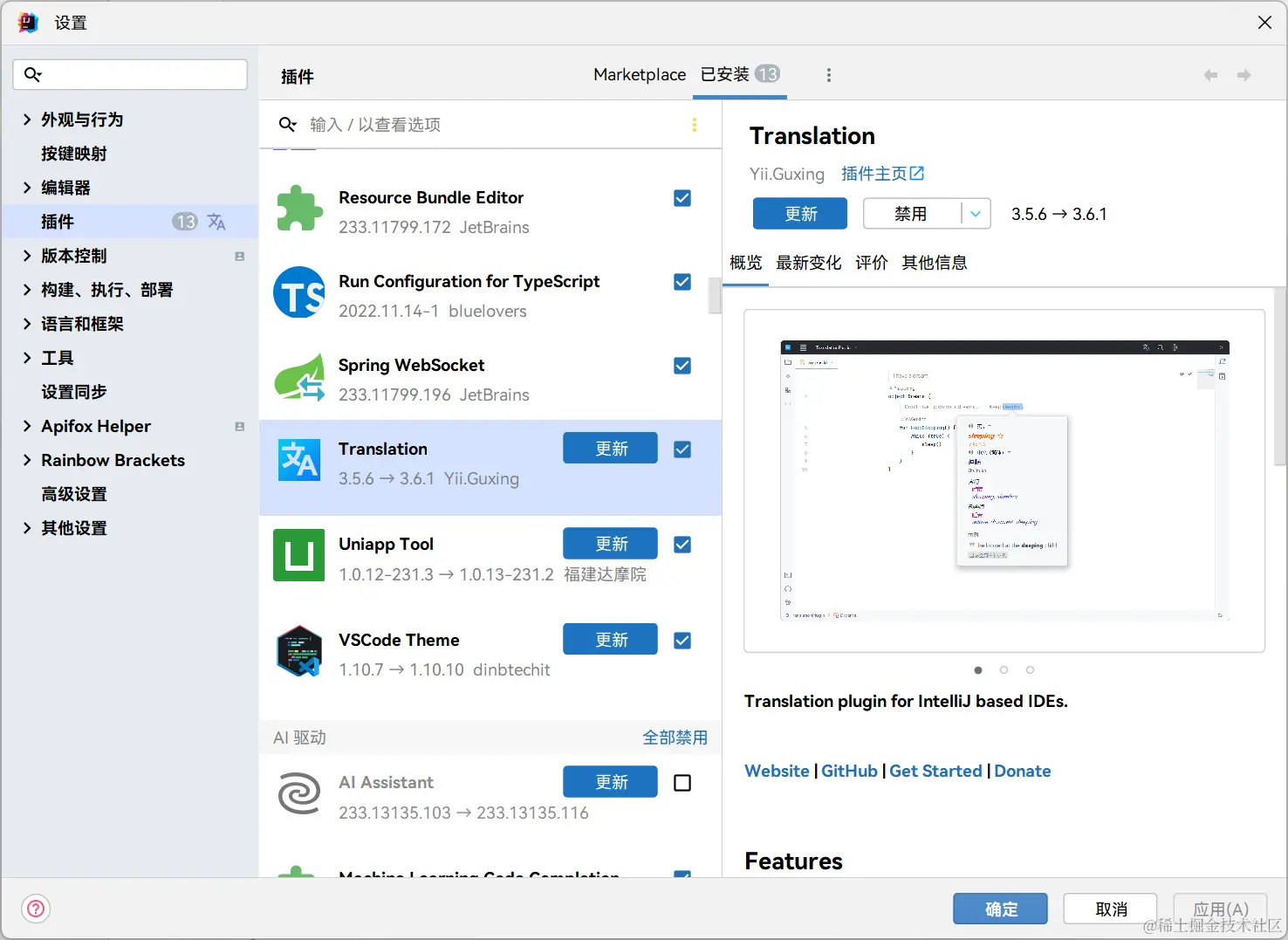
Task: Switch to the Marketplace tab
Action: click(640, 75)
